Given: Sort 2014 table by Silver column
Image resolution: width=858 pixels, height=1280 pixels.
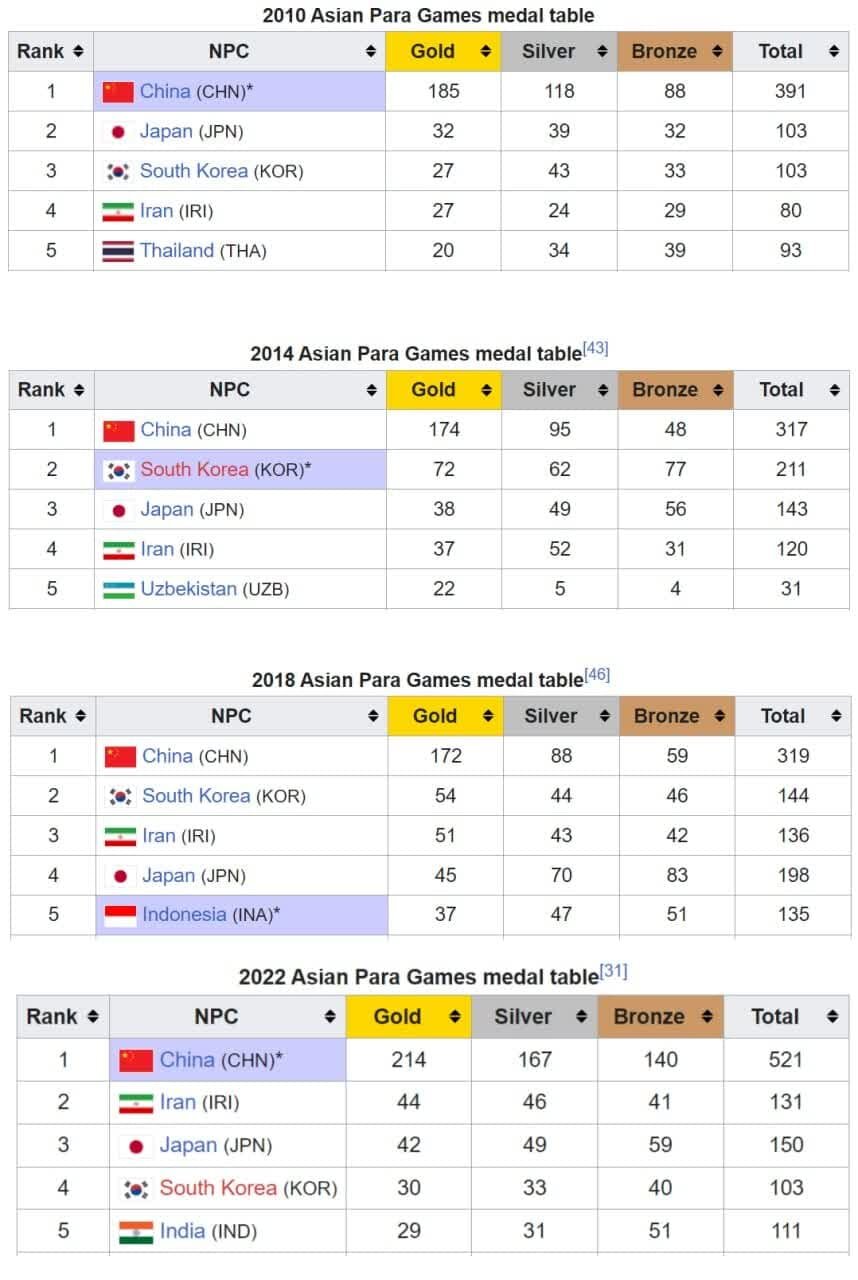Looking at the screenshot, I should coord(603,390).
